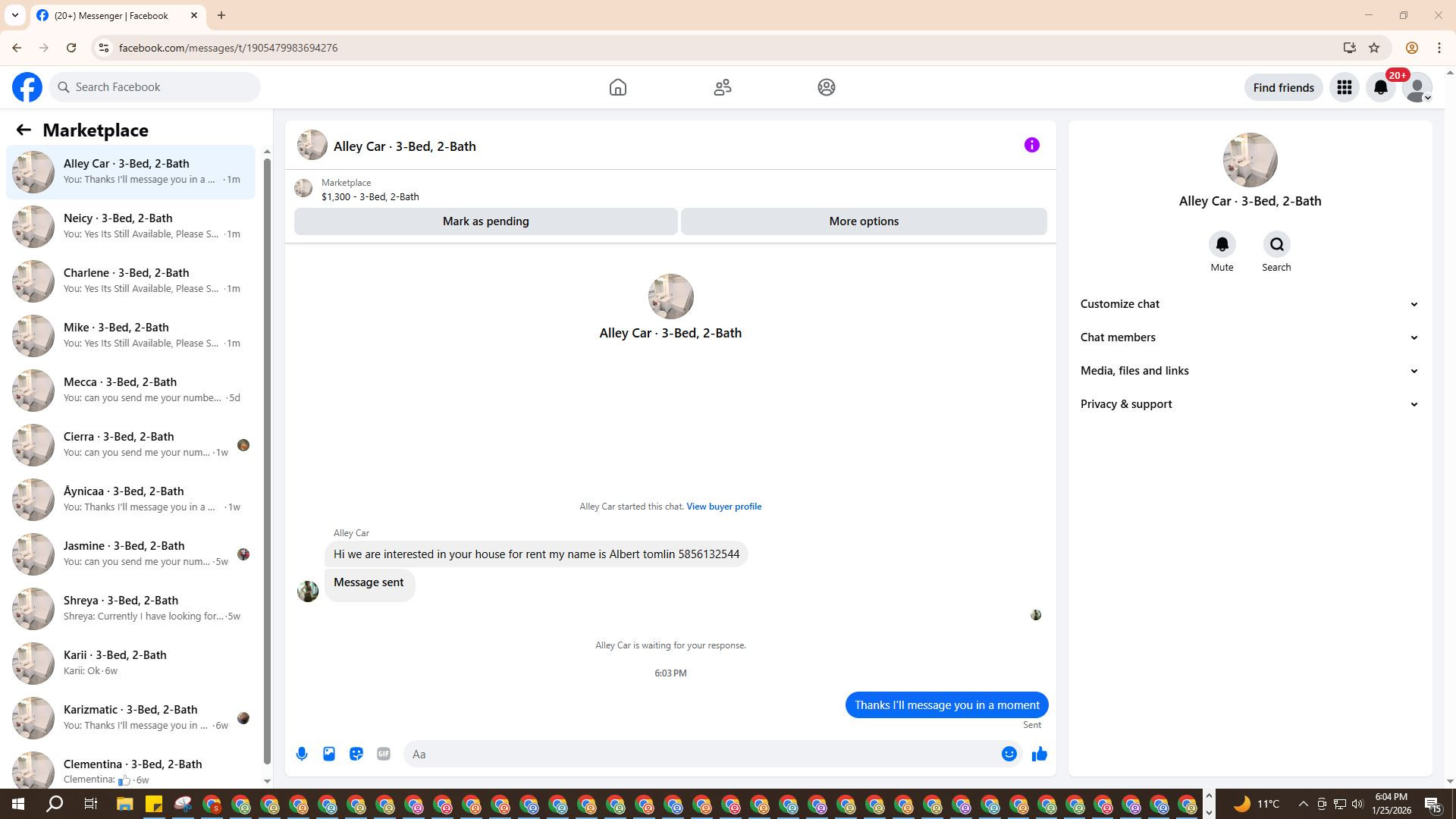Click the More options button
Image resolution: width=1456 pixels, height=819 pixels.
864,221
